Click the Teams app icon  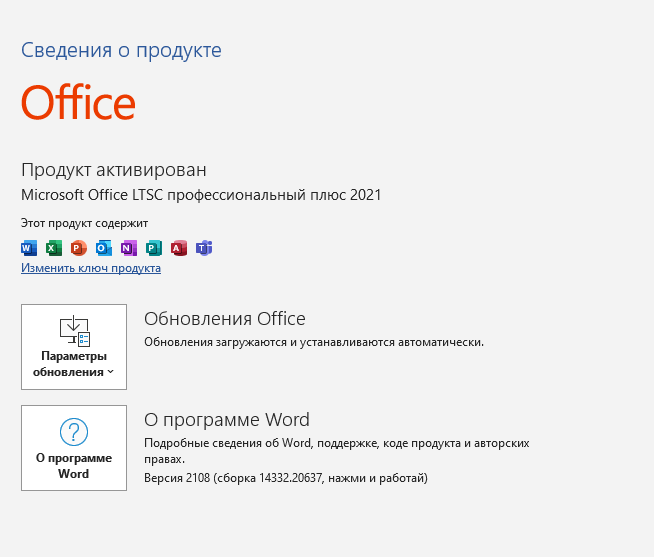(204, 248)
